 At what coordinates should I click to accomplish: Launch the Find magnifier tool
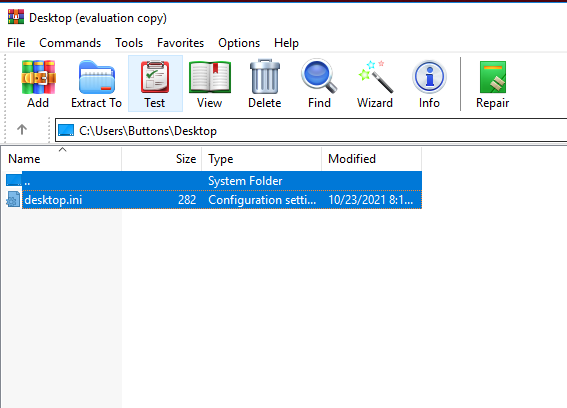[x=319, y=84]
